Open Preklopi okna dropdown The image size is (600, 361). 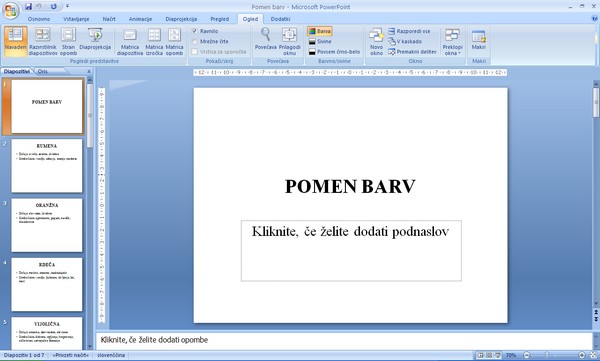coord(452,41)
